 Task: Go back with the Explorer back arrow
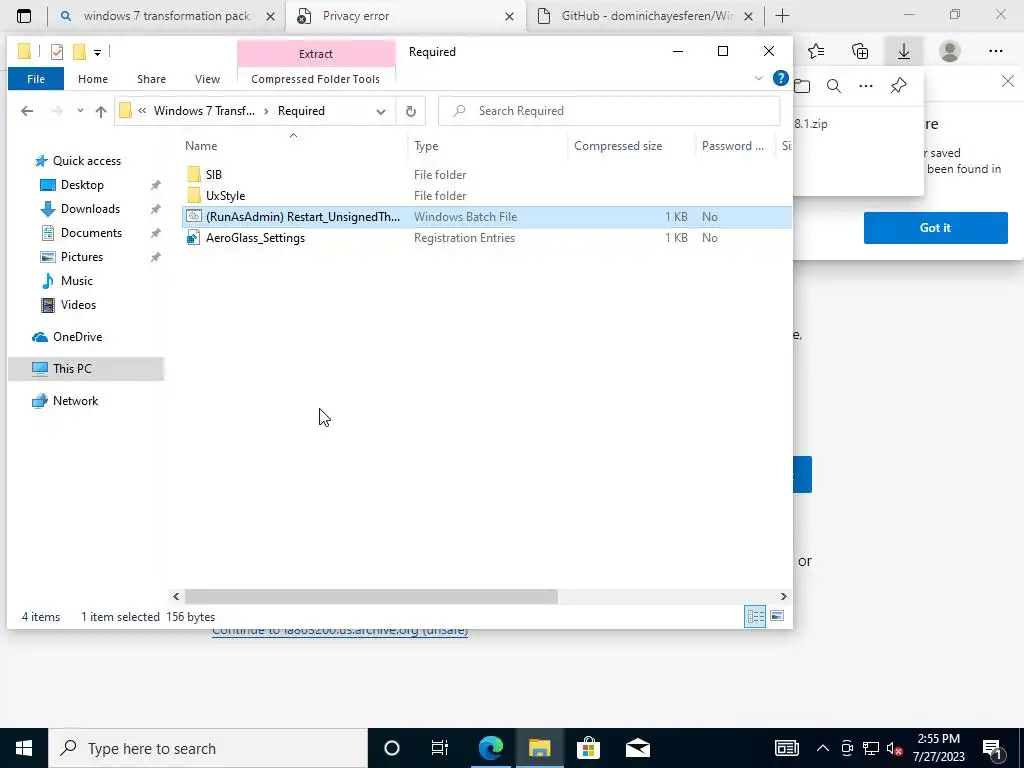point(27,111)
